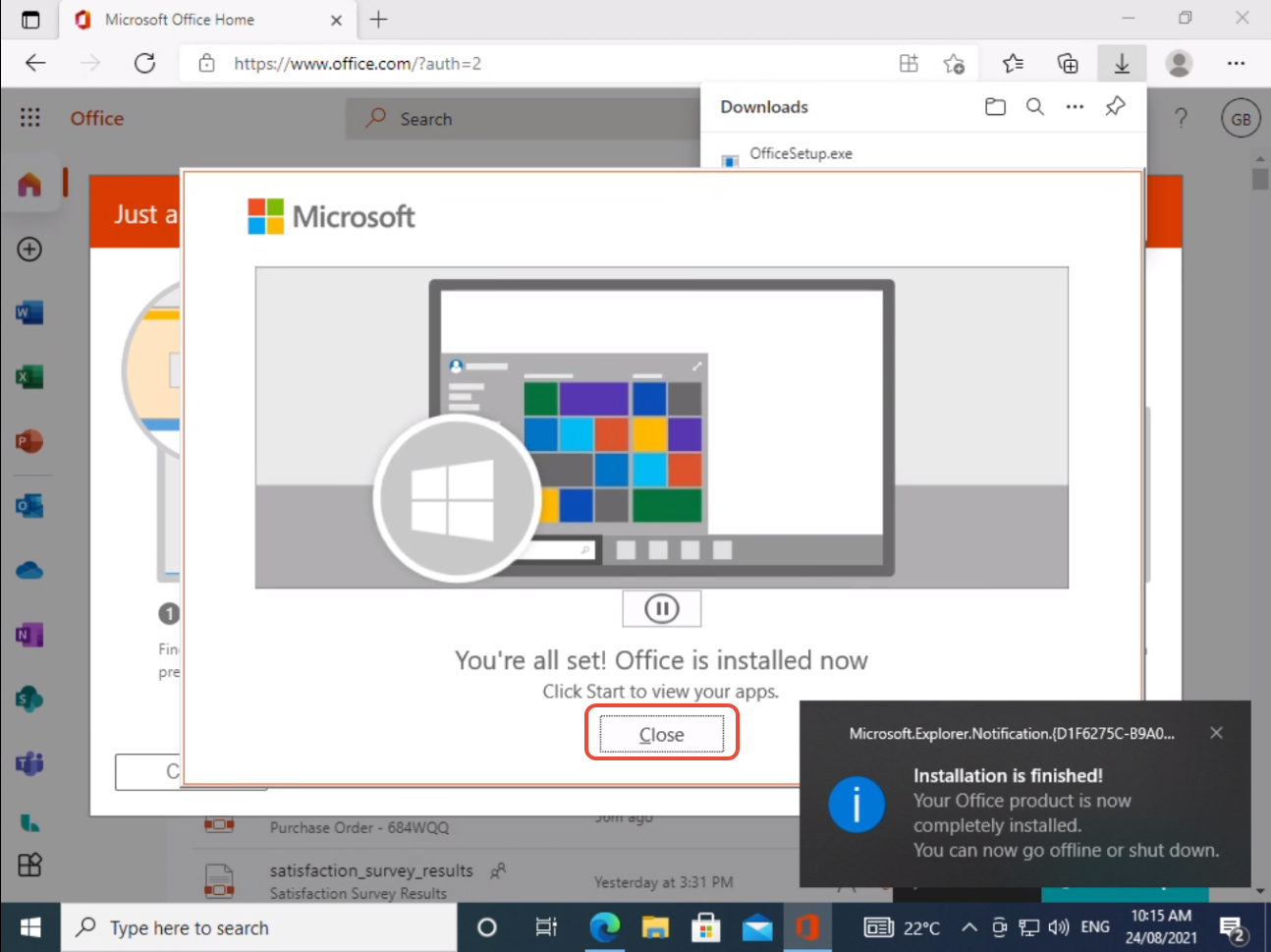Viewport: 1271px width, 952px height.
Task: Open more options in Downloads panel
Action: point(1076,106)
